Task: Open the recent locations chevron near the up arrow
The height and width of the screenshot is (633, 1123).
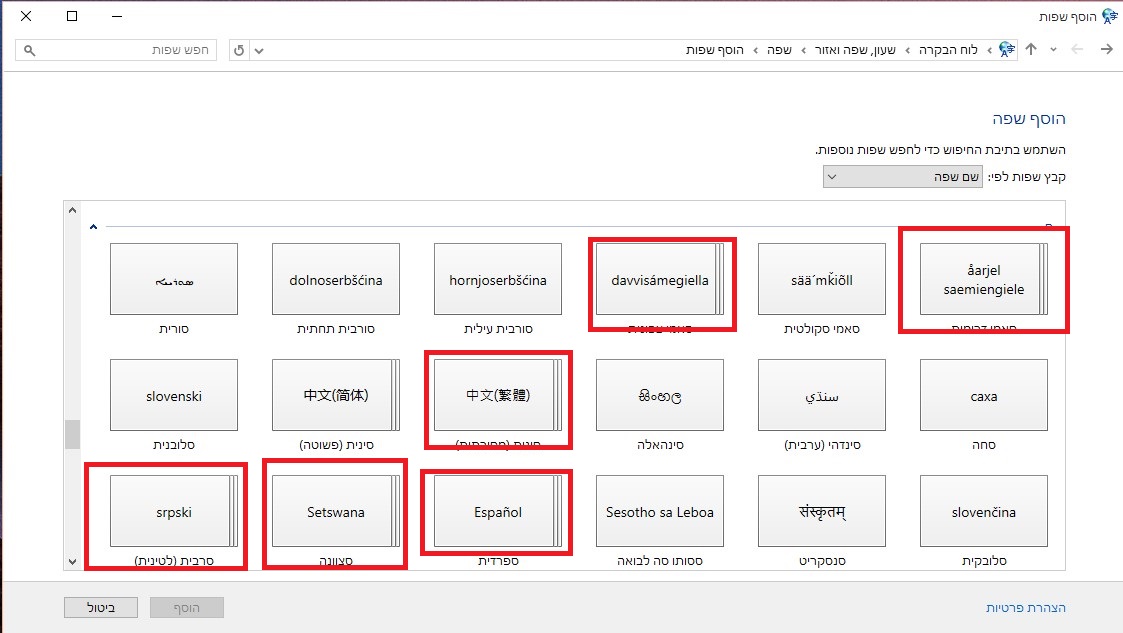Action: (1053, 50)
